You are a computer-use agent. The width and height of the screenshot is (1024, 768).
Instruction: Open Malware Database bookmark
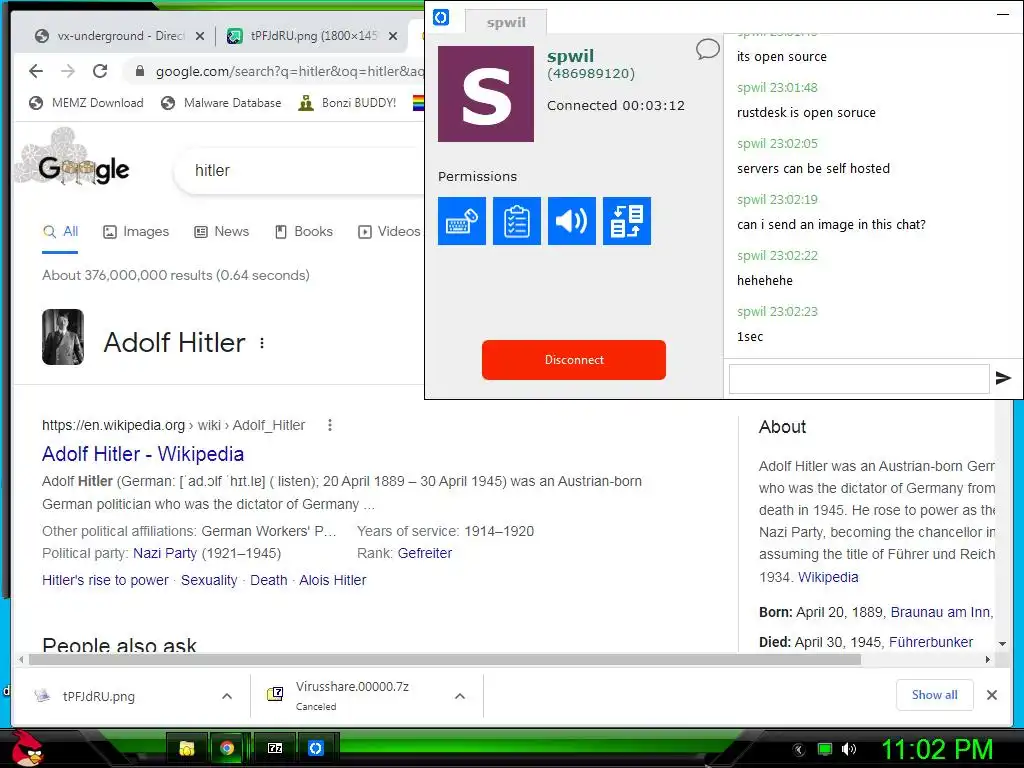point(221,103)
